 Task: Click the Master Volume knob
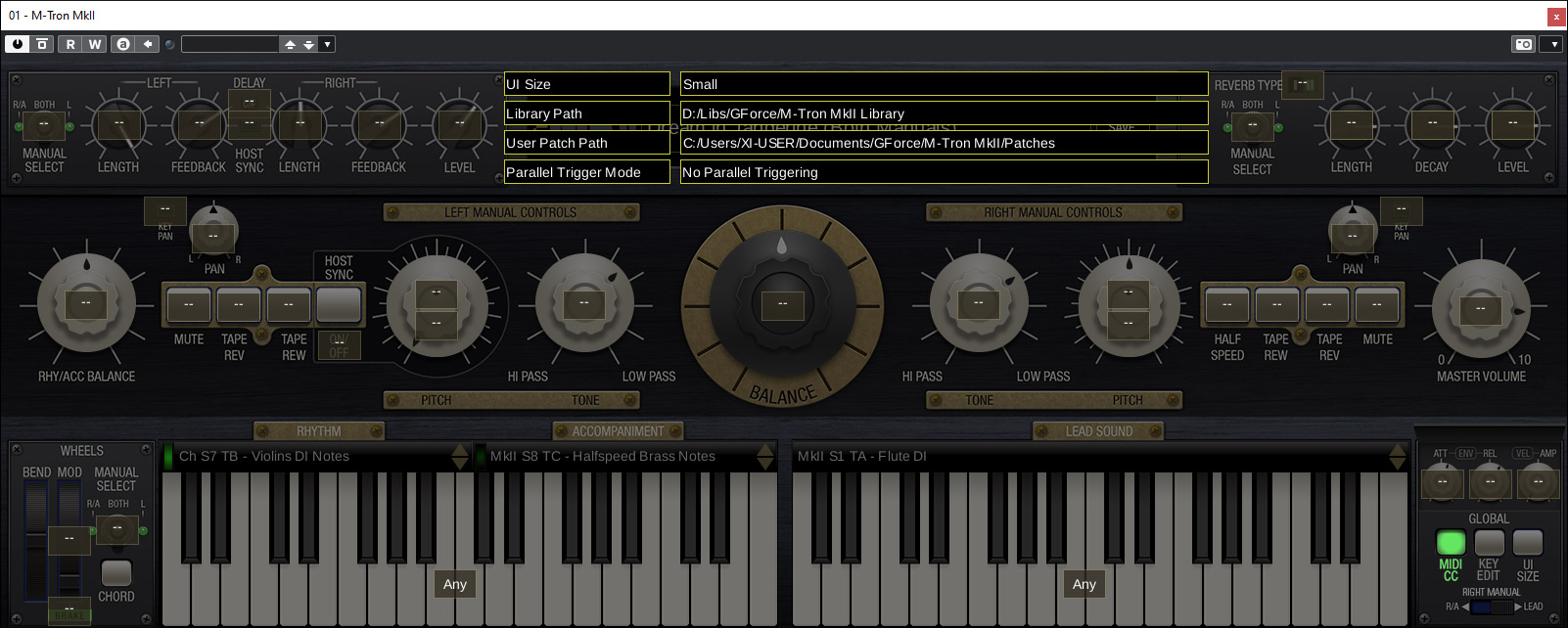coord(1480,309)
